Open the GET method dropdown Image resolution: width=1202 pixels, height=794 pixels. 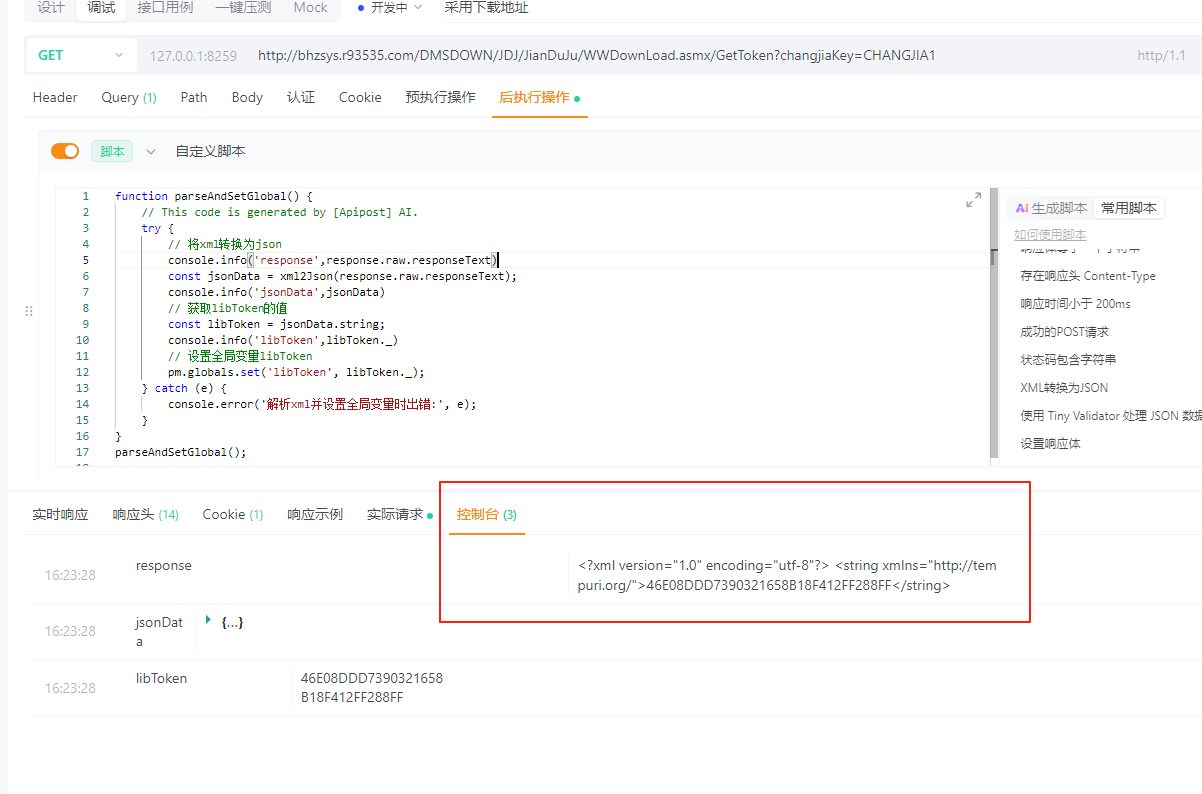[x=80, y=55]
